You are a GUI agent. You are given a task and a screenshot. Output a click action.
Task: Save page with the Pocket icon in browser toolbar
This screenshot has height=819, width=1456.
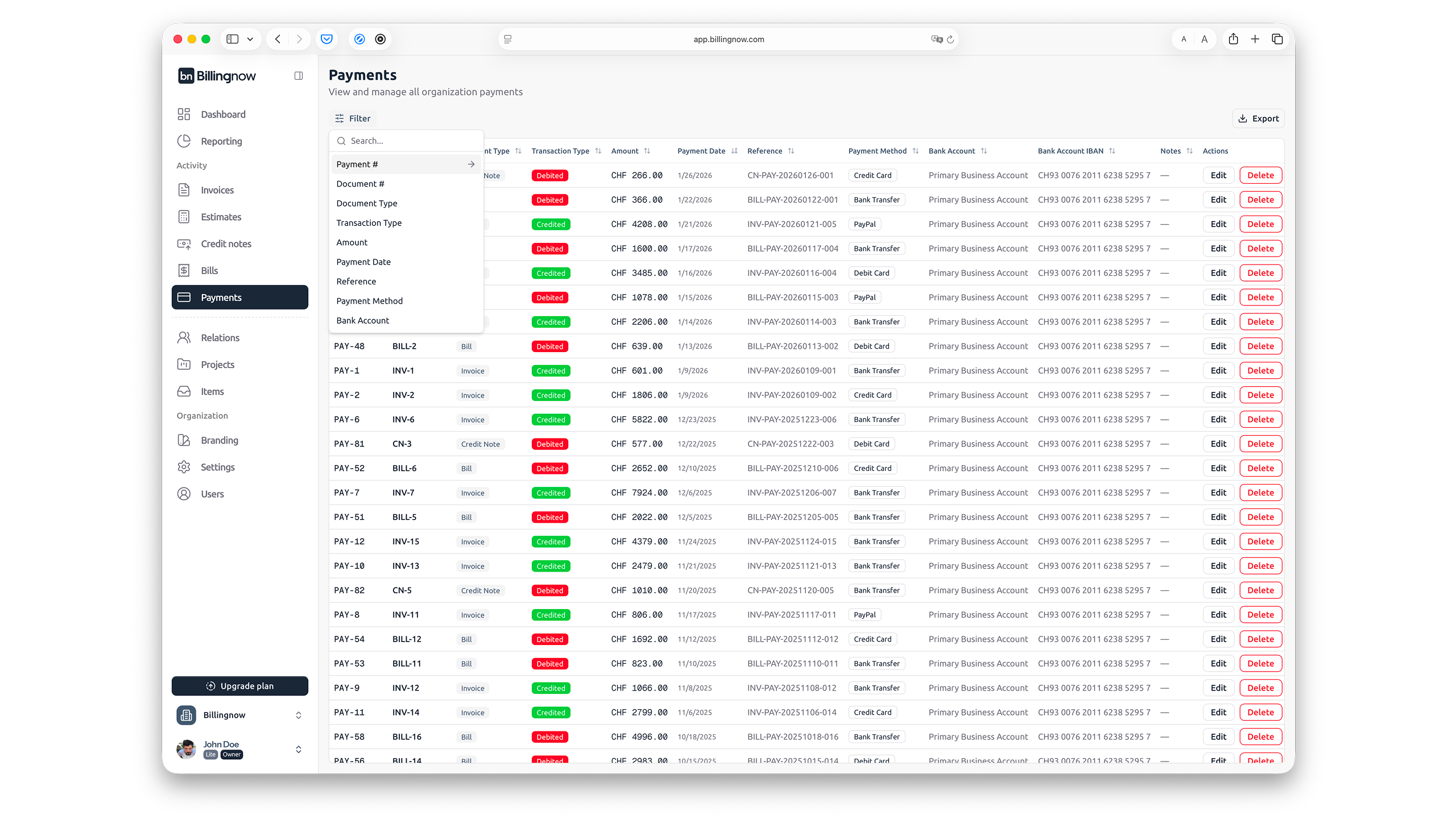326,39
